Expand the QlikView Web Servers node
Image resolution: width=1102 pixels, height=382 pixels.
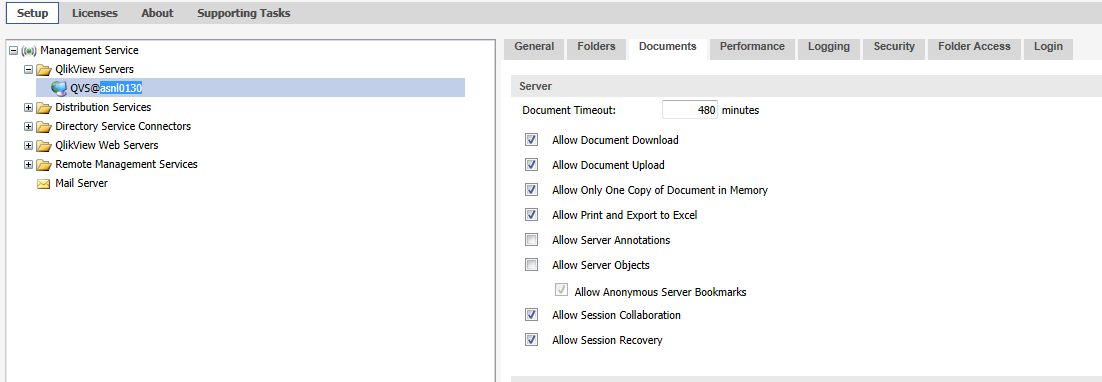28,145
